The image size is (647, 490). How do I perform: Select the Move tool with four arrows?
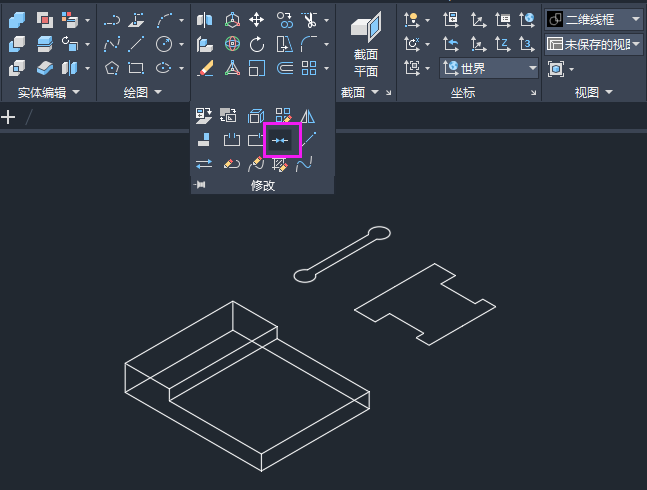[257, 19]
